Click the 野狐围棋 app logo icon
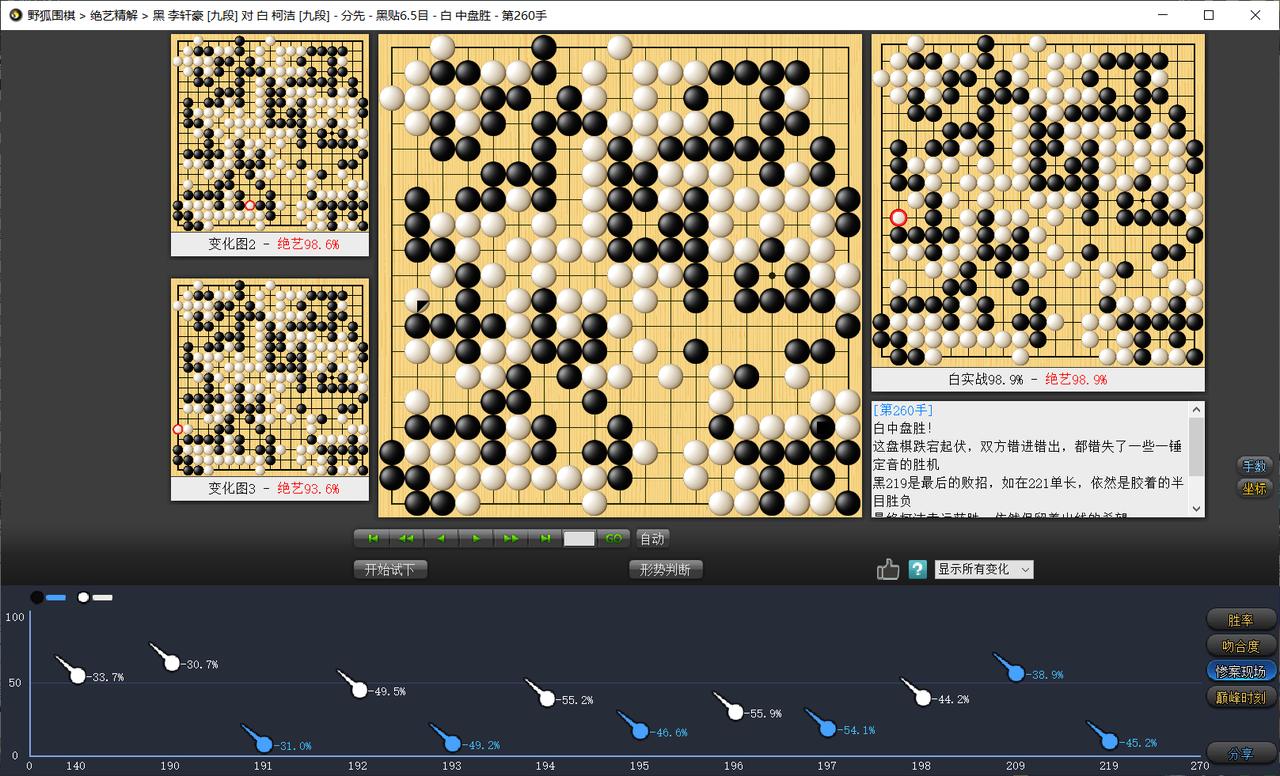Screen dimensions: 1280x776 [x=14, y=15]
